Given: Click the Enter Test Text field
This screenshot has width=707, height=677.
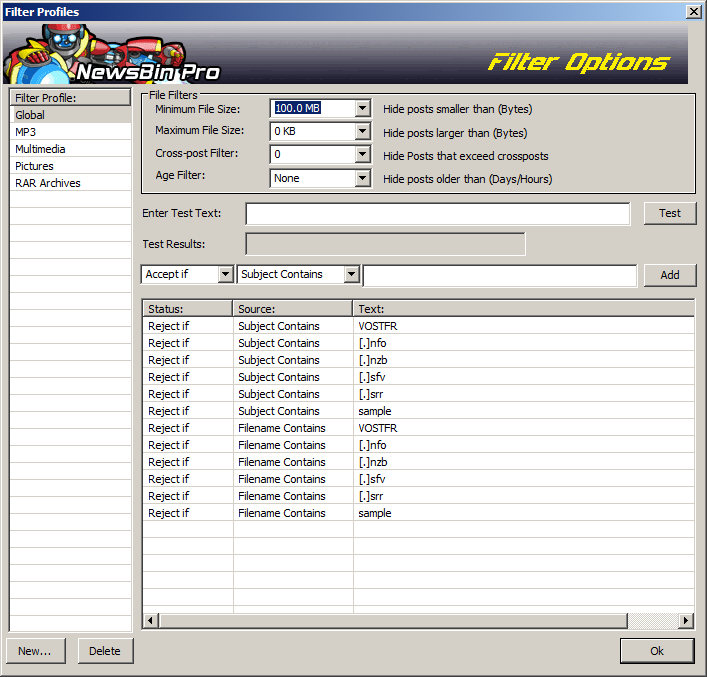Looking at the screenshot, I should click(x=437, y=214).
